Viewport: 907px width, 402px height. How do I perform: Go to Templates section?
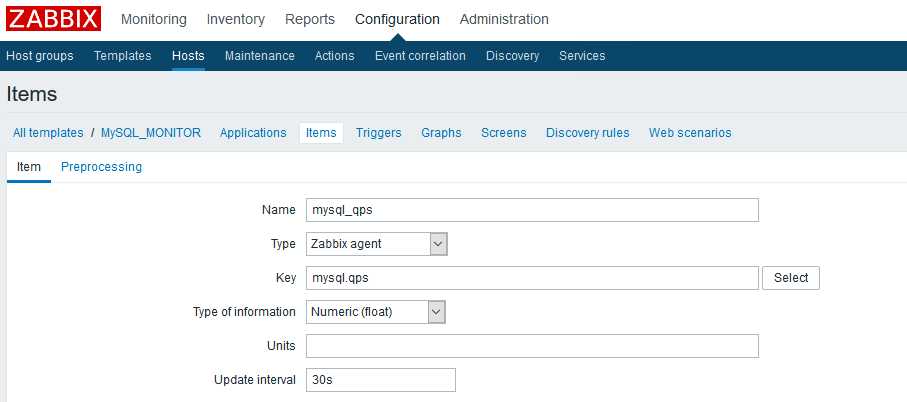(x=123, y=56)
